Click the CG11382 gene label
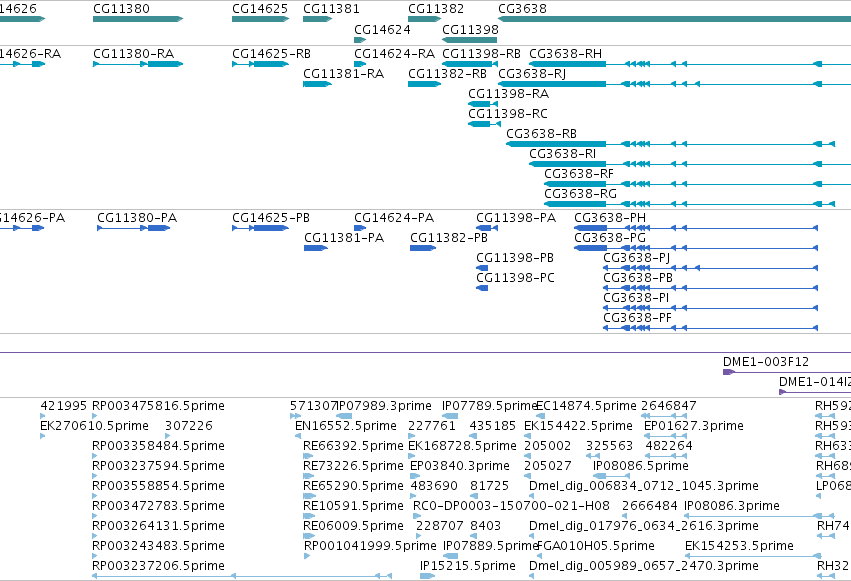 [x=436, y=9]
